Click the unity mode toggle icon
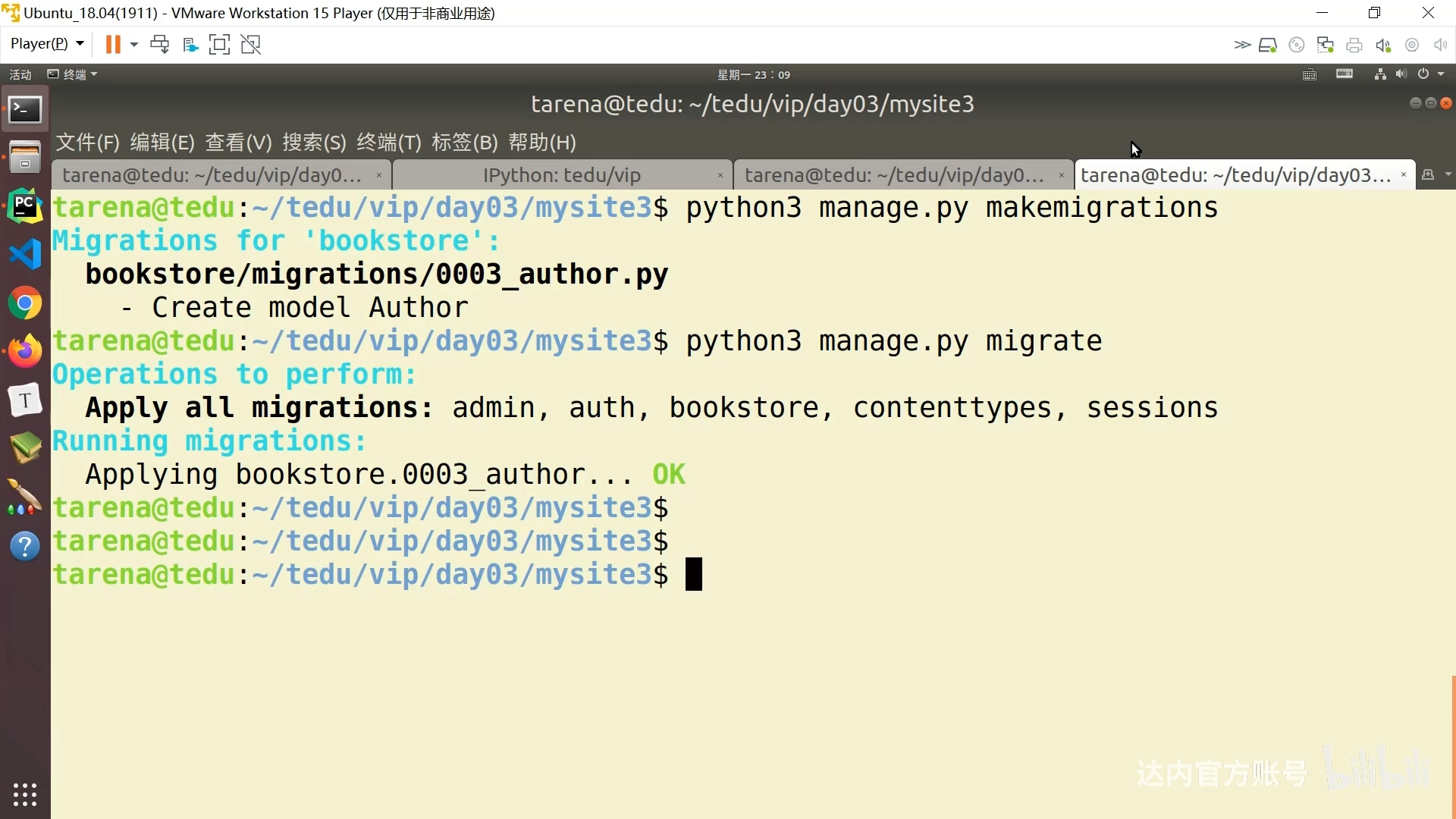The height and width of the screenshot is (819, 1456). pyautogui.click(x=250, y=44)
